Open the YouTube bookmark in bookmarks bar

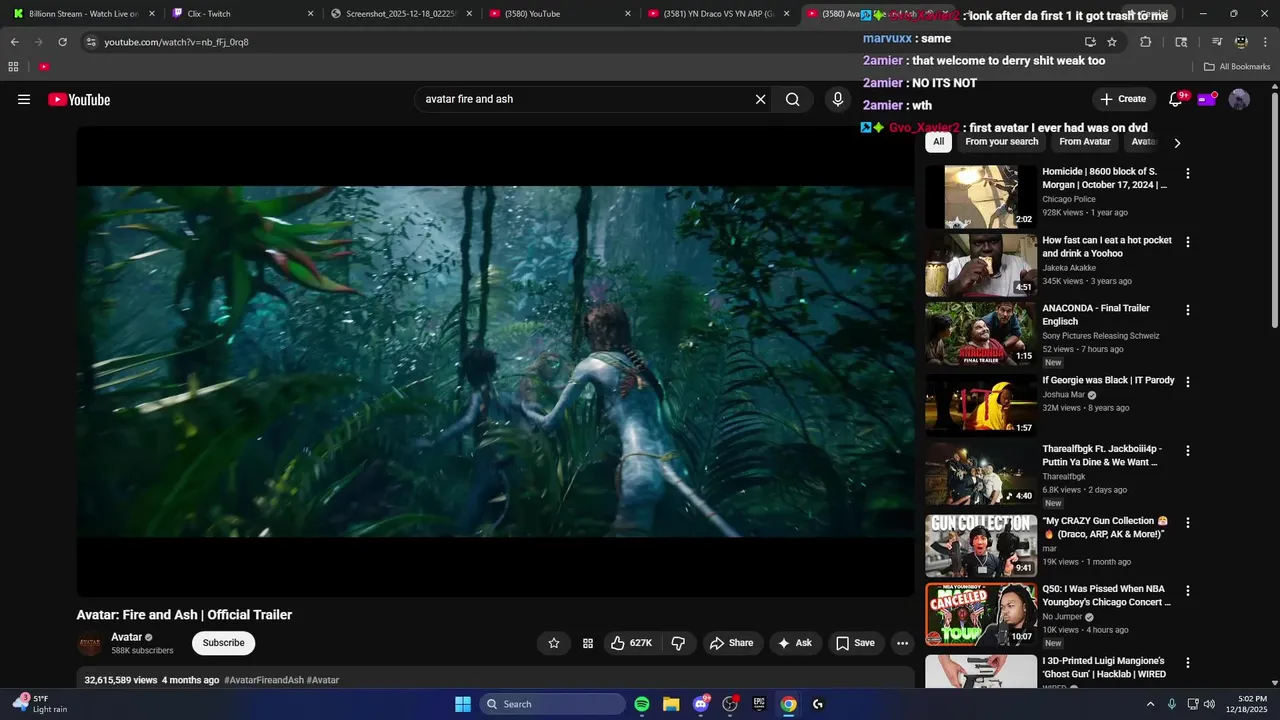coord(44,67)
